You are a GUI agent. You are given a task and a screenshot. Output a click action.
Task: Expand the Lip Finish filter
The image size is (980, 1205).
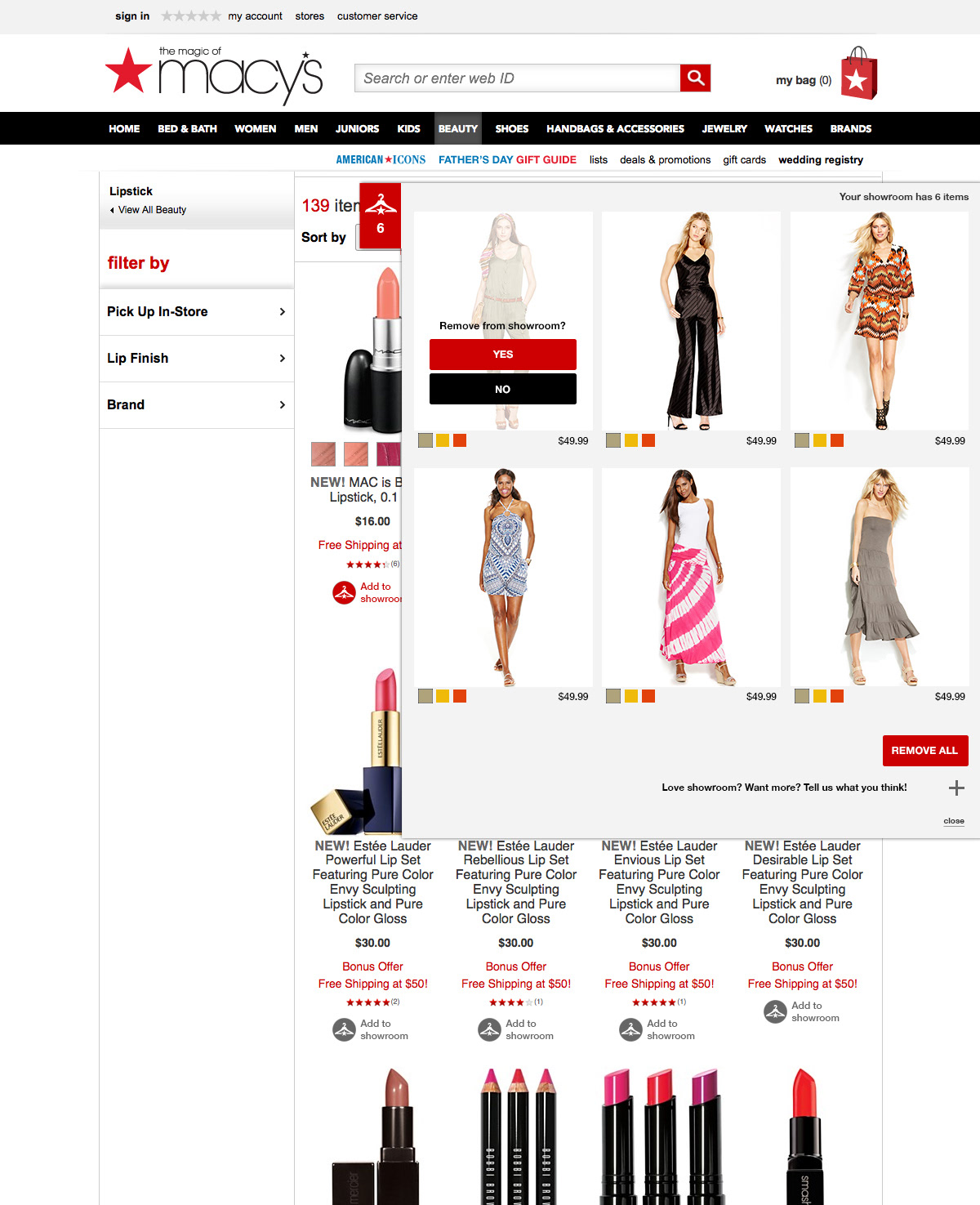click(197, 358)
